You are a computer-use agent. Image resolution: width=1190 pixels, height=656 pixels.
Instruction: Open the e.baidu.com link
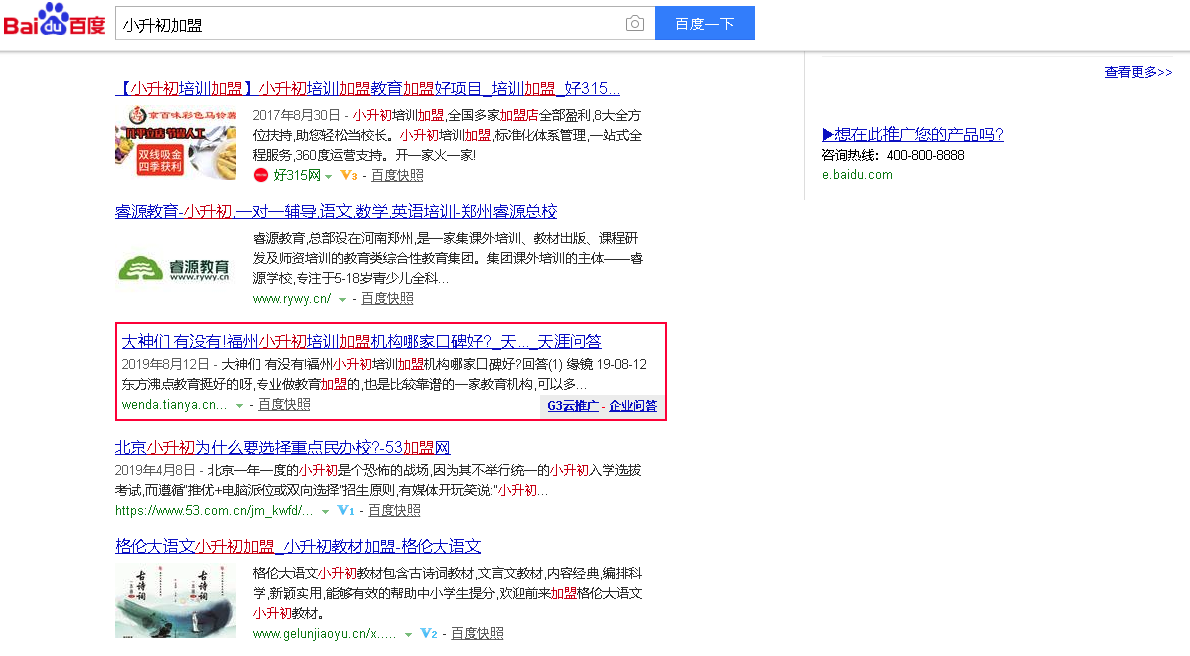[x=857, y=175]
